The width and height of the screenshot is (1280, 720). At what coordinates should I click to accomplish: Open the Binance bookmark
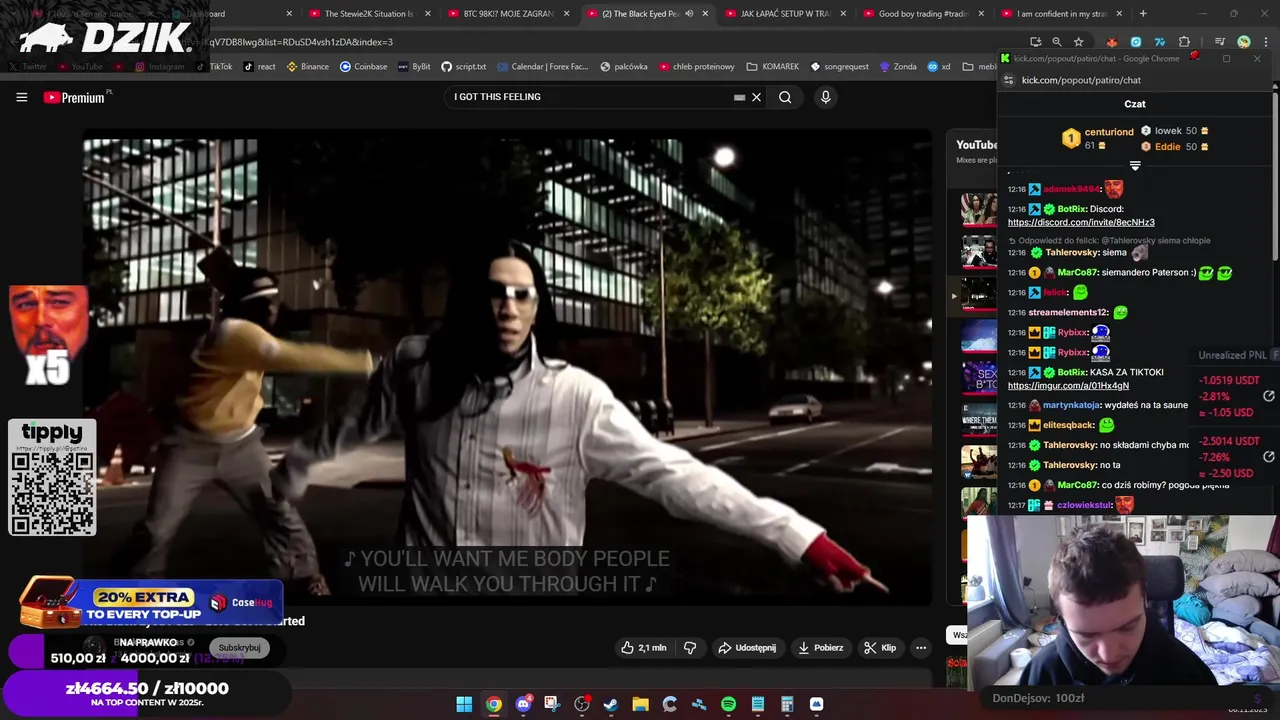click(x=308, y=67)
